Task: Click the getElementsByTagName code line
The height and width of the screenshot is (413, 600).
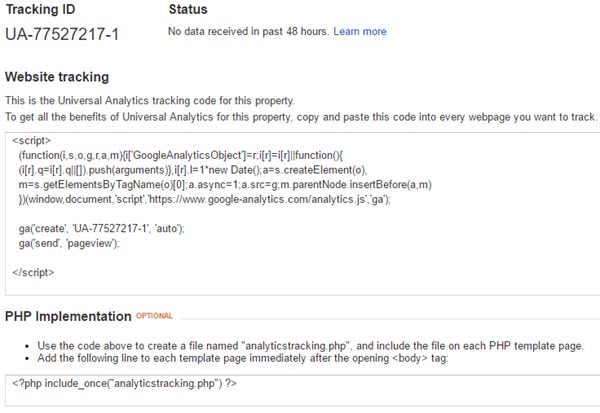Action: pos(225,185)
